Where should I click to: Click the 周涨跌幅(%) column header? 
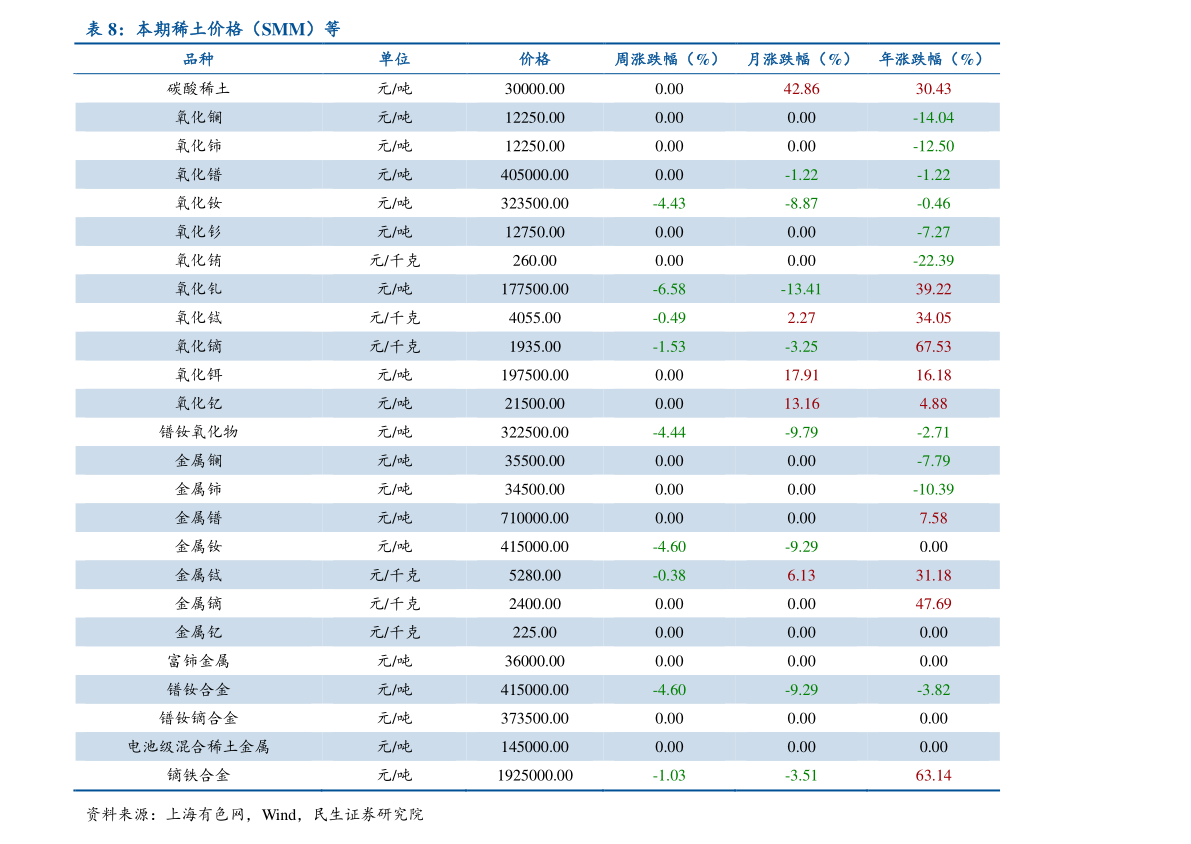[667, 59]
